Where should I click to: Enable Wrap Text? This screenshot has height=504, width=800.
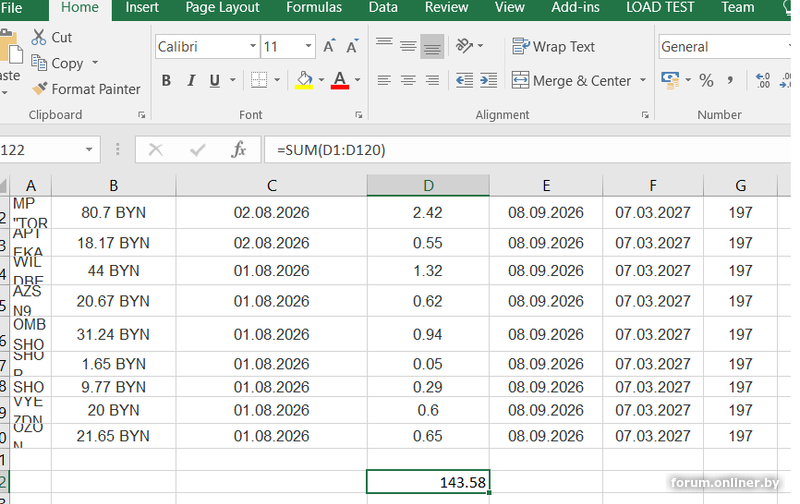pyautogui.click(x=554, y=46)
